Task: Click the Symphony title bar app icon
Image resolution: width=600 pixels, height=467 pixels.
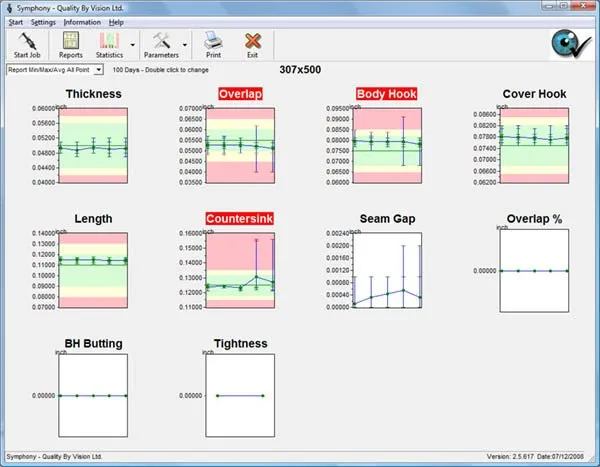Action: coord(10,8)
